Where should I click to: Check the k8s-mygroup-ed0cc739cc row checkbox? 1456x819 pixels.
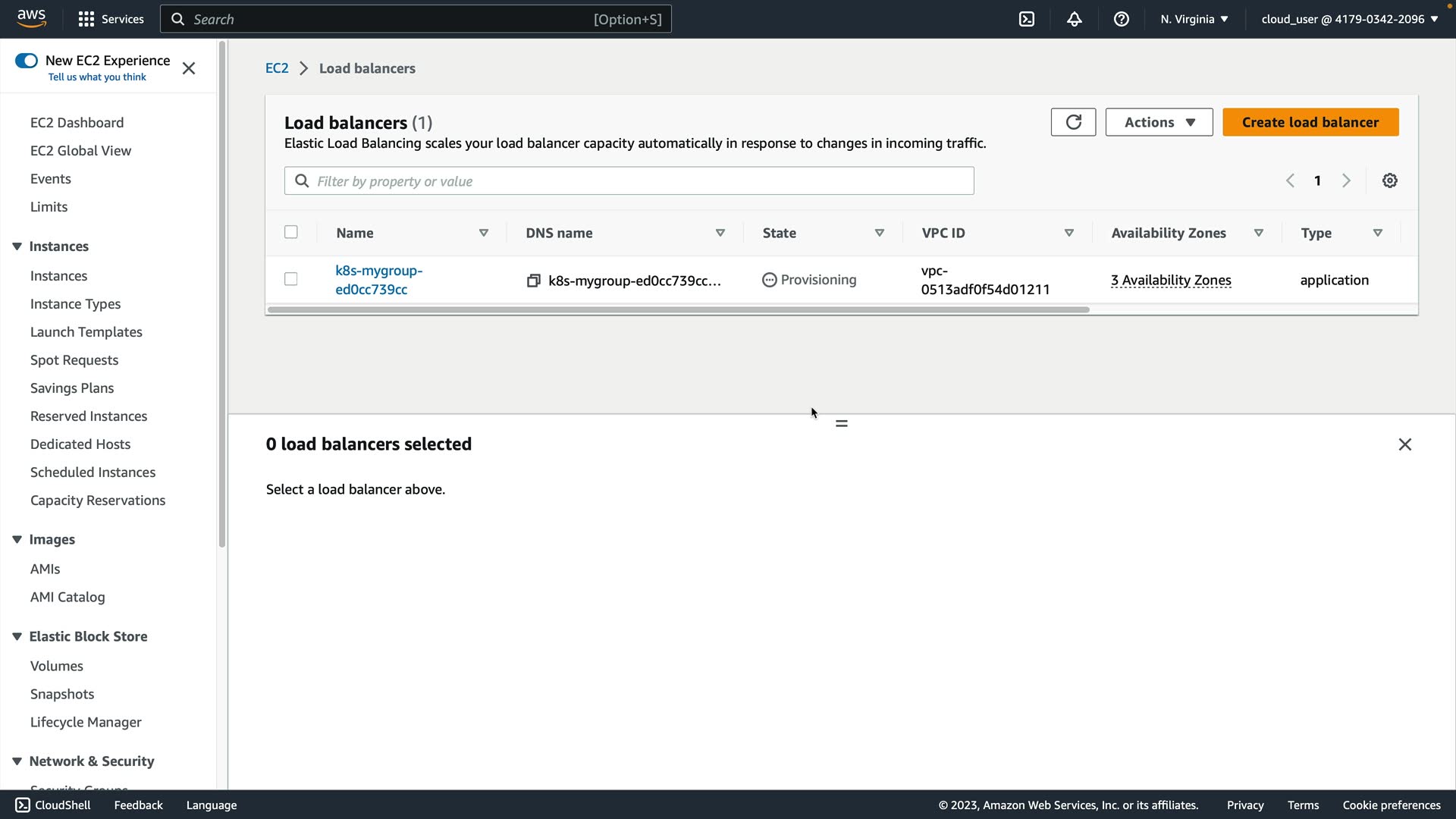(291, 279)
